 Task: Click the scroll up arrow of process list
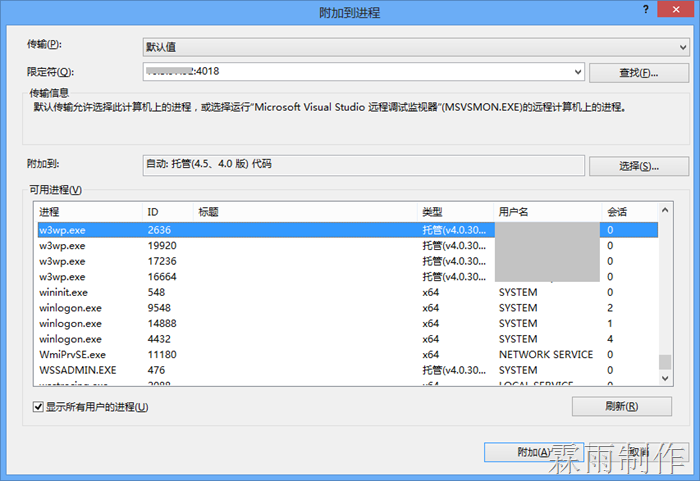pyautogui.click(x=665, y=210)
